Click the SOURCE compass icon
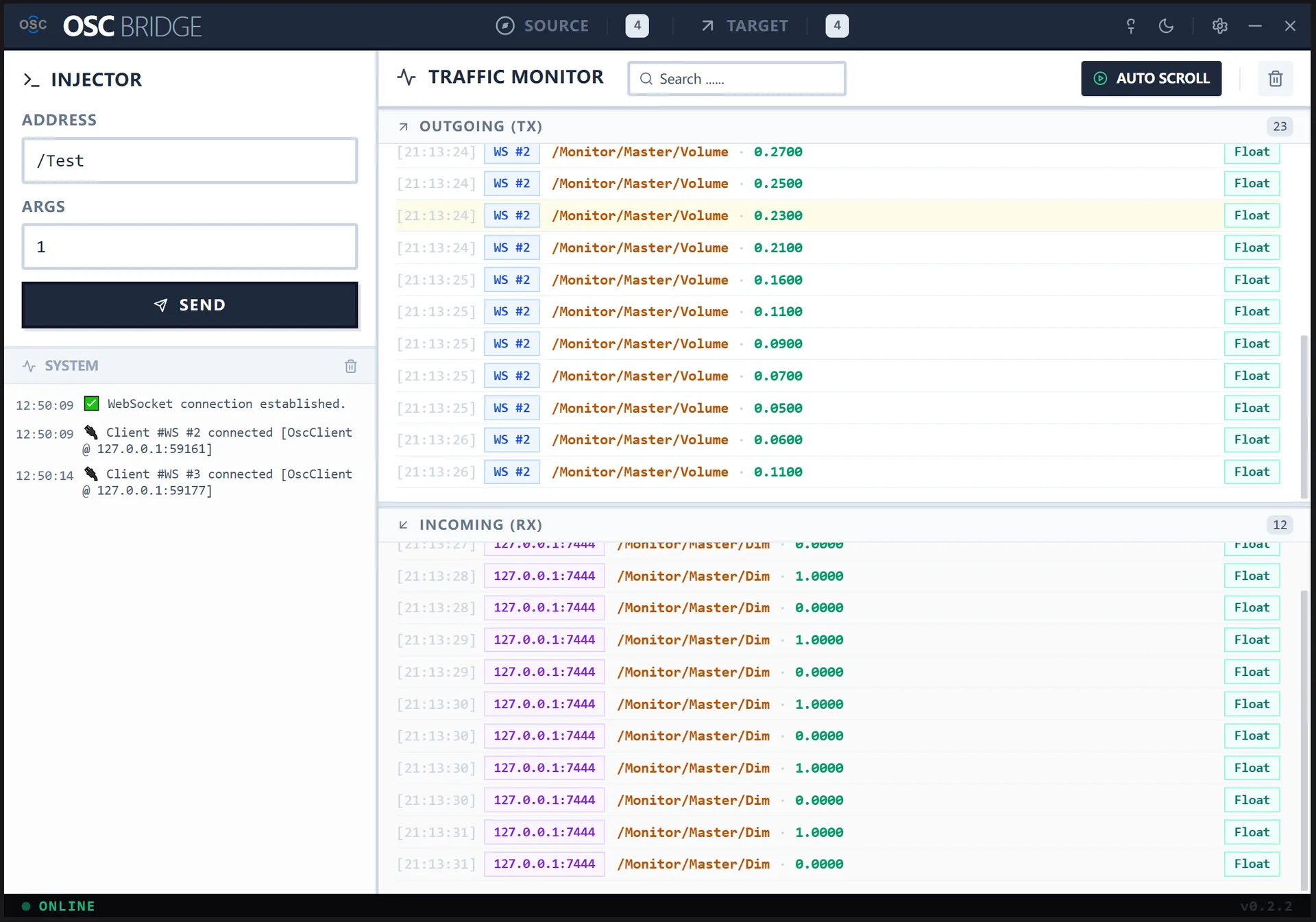 tap(505, 26)
